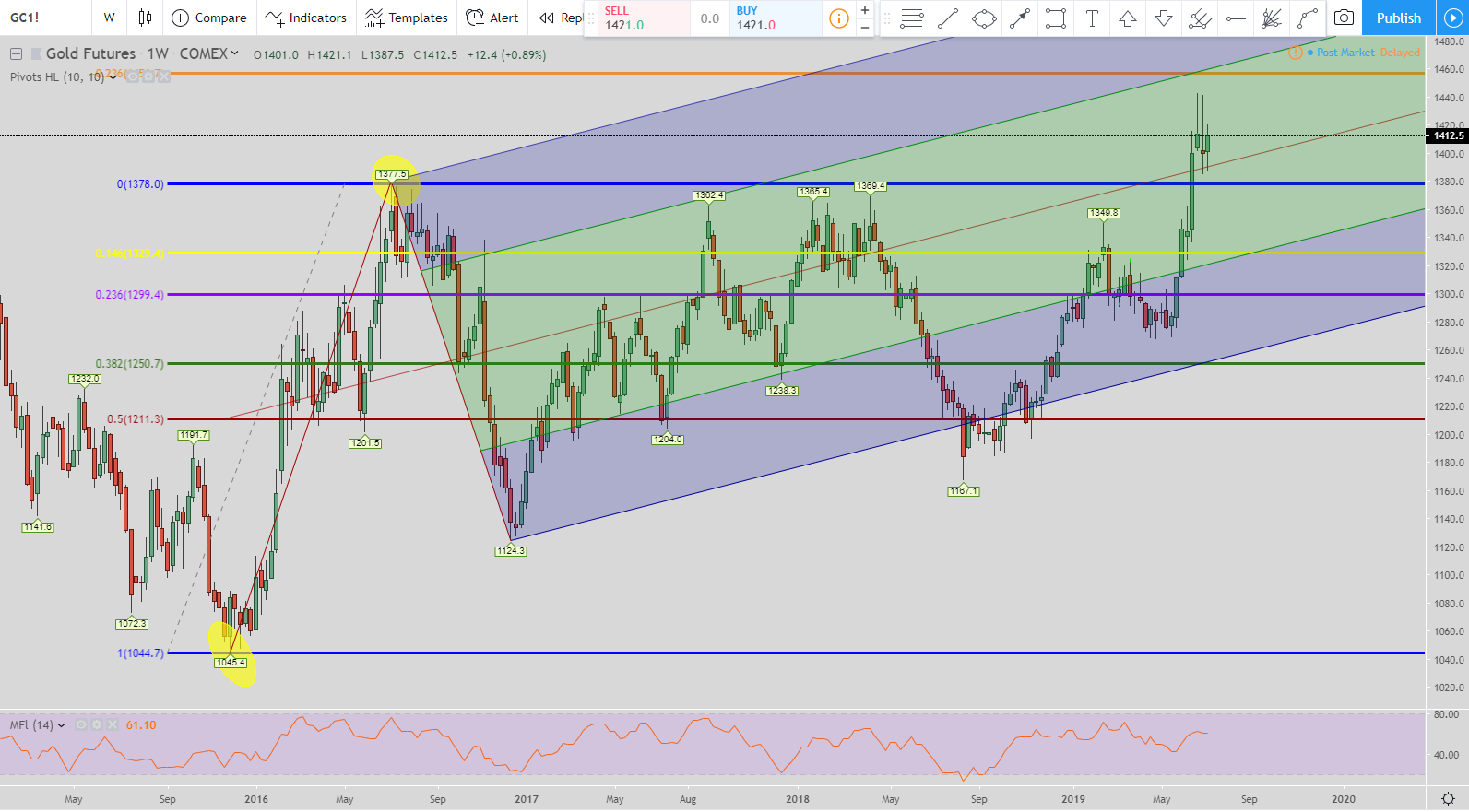This screenshot has width=1469, height=812.
Task: Grab the drawing toolbar move handle
Action: [x=887, y=18]
